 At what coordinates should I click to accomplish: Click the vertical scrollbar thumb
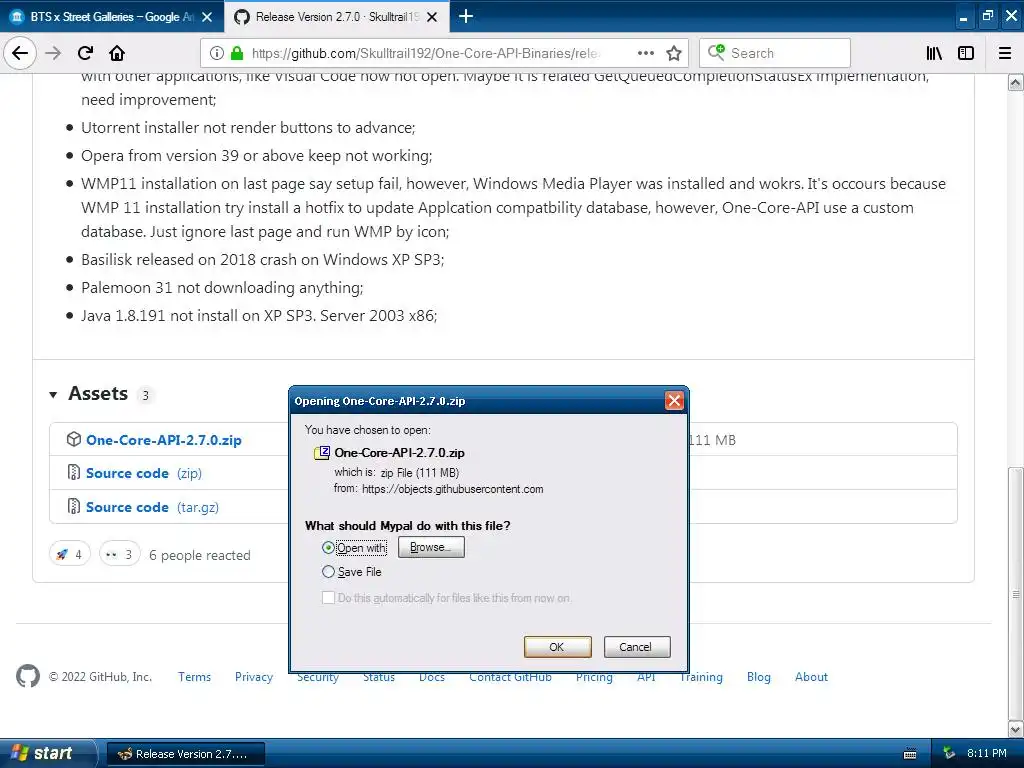[1016, 593]
